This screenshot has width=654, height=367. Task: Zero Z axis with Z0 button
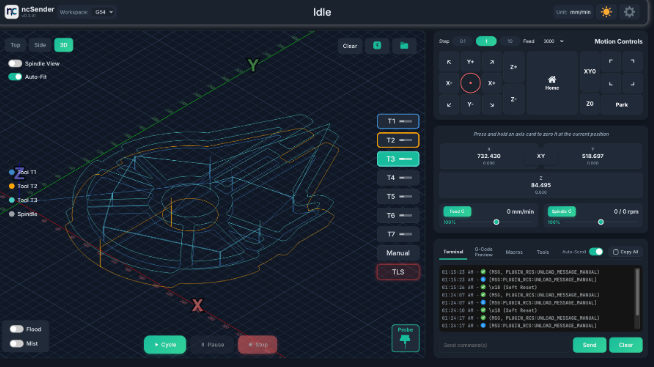589,104
